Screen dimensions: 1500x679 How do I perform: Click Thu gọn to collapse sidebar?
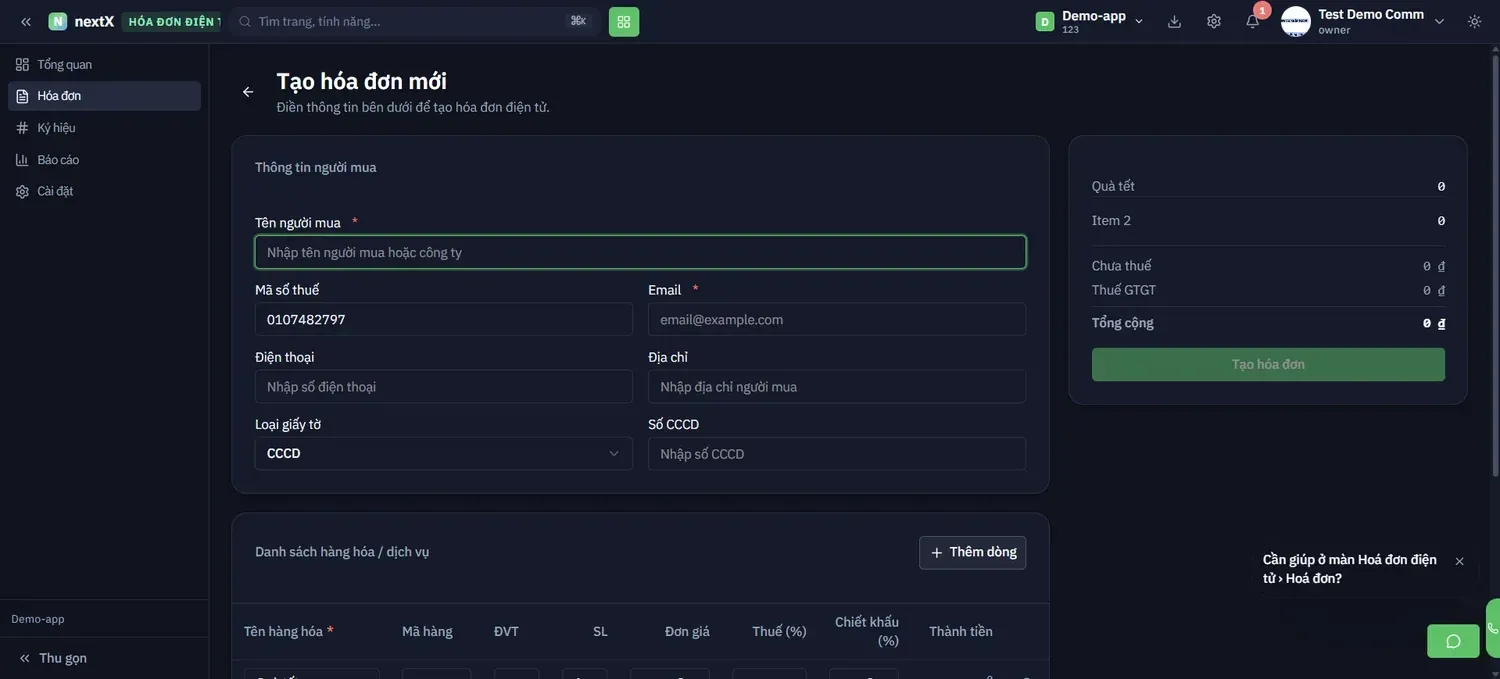pos(54,658)
